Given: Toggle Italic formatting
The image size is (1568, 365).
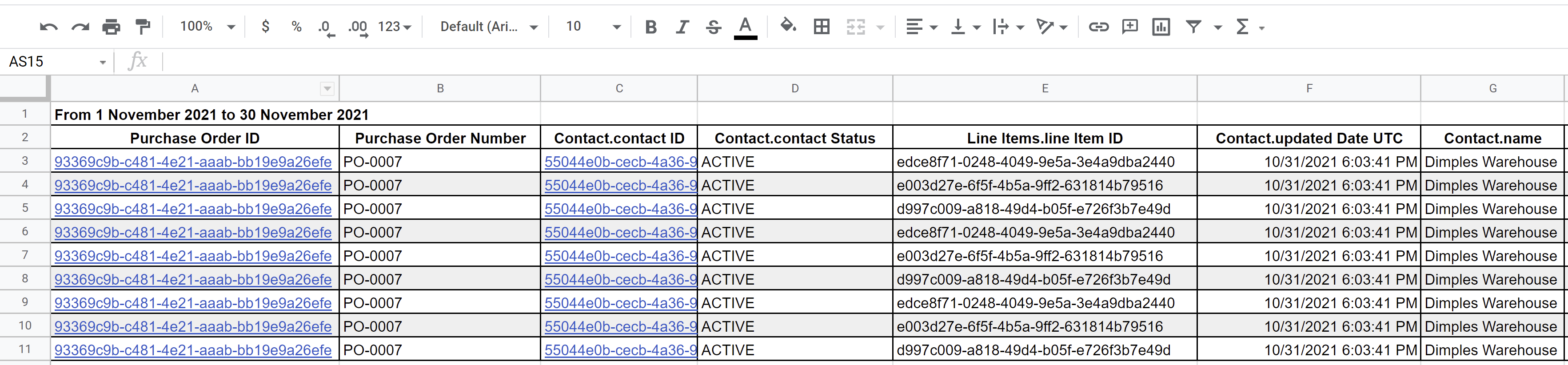Looking at the screenshot, I should tap(682, 27).
